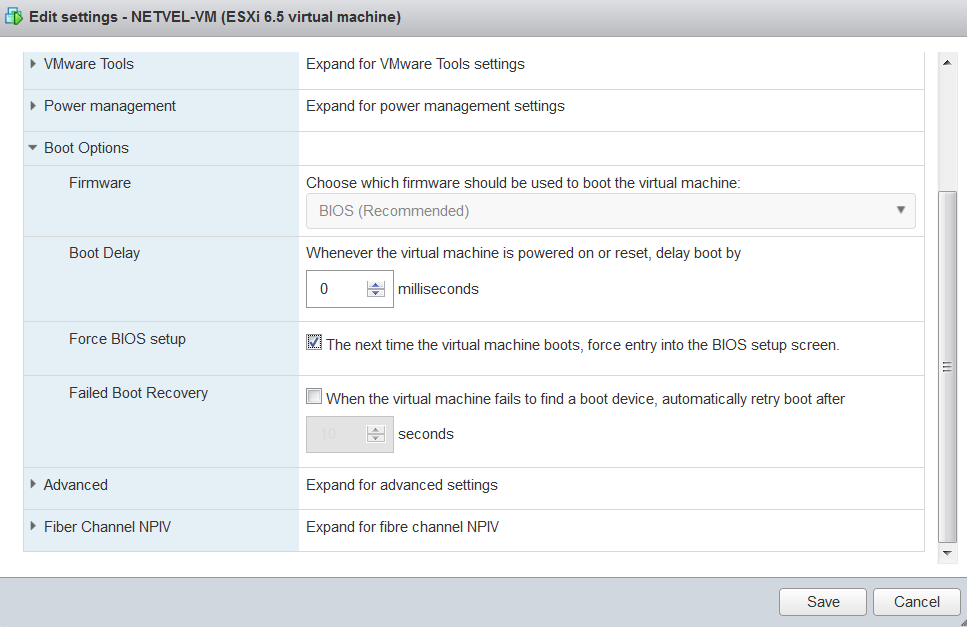Click the dialog resize grip in corner

click(x=963, y=623)
